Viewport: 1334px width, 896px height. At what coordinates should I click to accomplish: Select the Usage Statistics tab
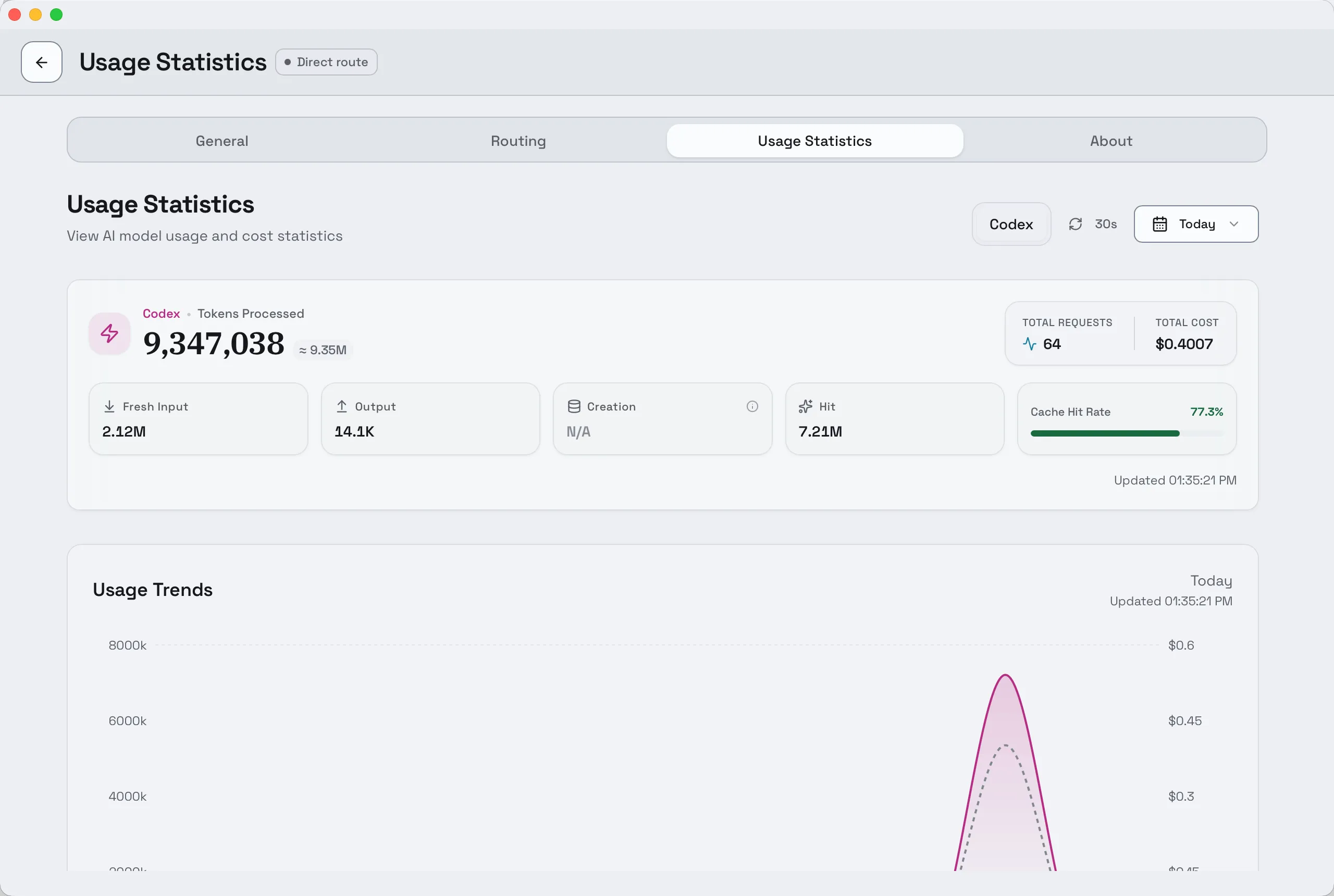pos(814,141)
